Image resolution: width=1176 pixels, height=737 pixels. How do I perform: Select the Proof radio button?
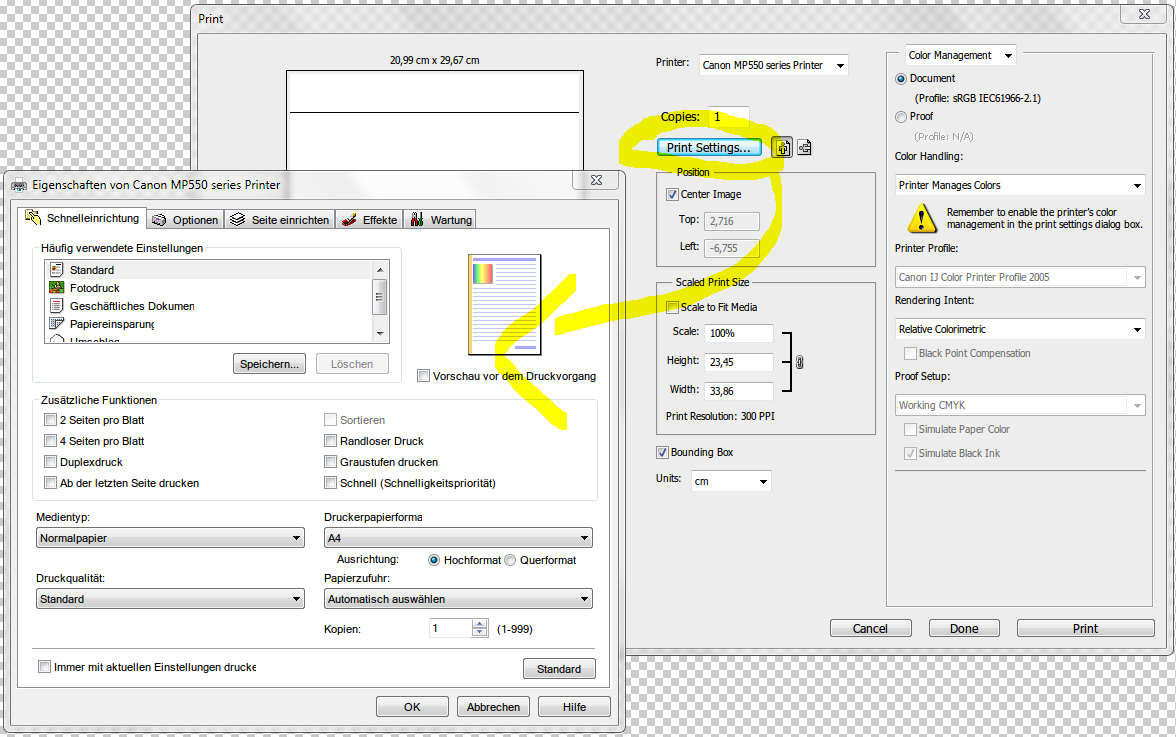click(901, 117)
